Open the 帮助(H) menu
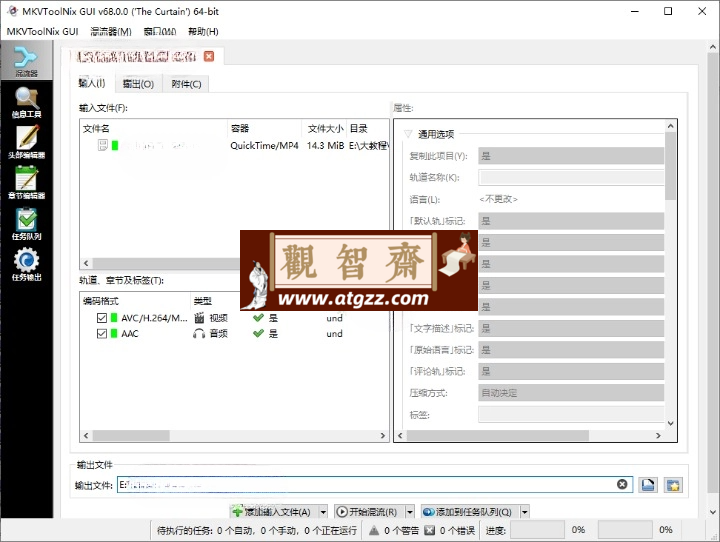The height and width of the screenshot is (542, 720). (x=203, y=31)
